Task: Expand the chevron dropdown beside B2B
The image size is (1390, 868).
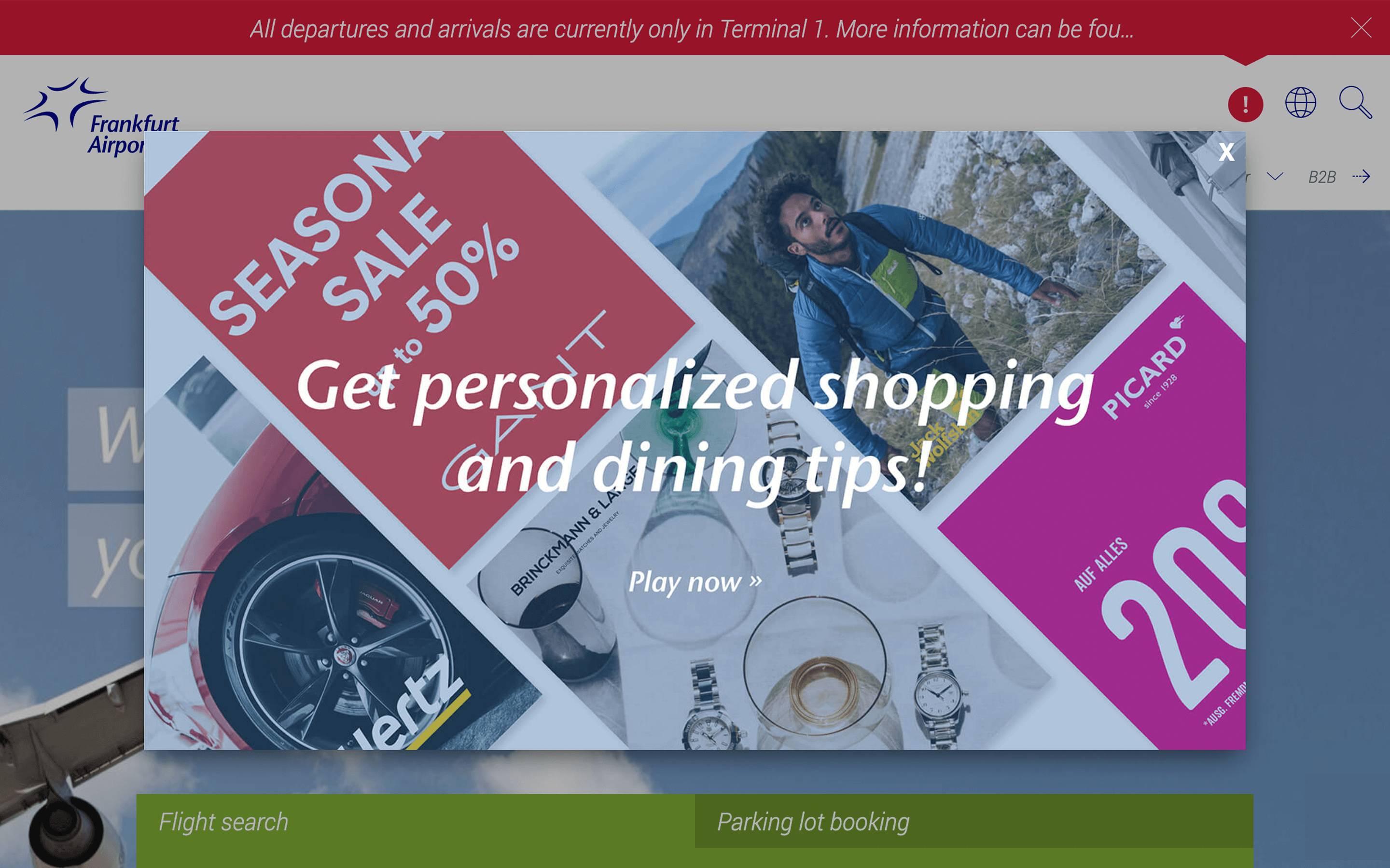Action: (1275, 176)
